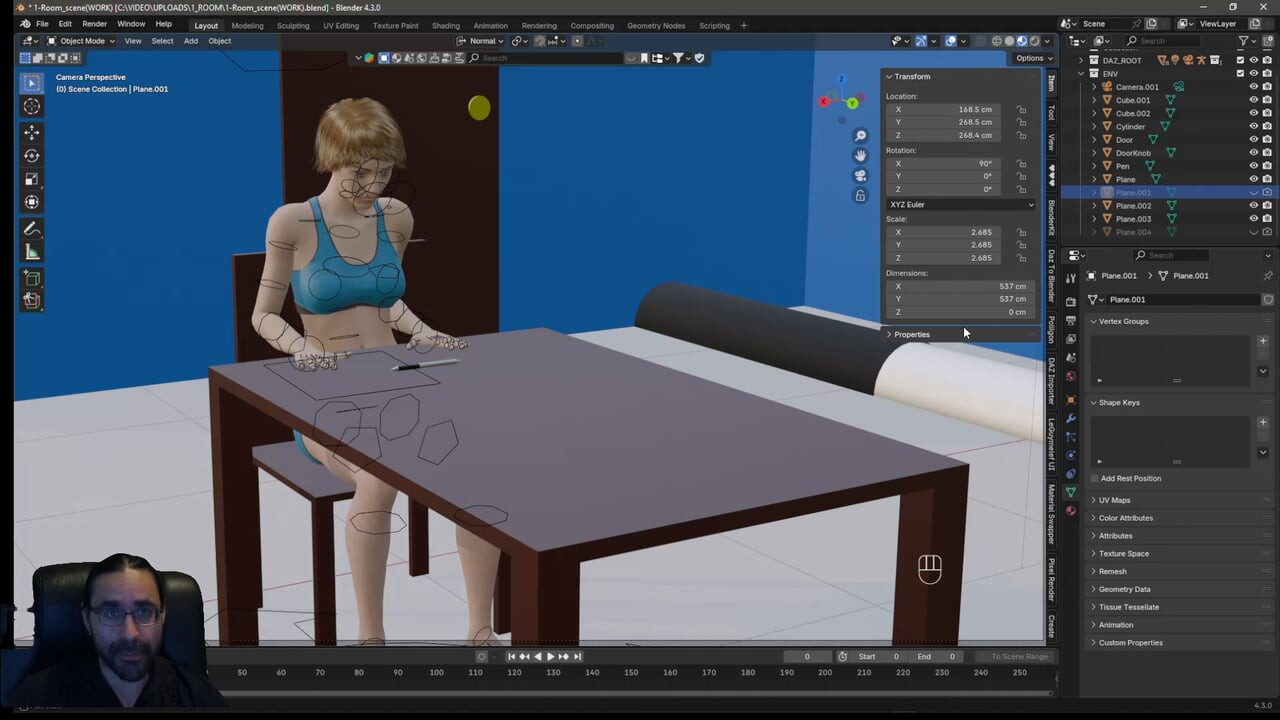
Task: Select the Scale tool
Action: pos(32,179)
